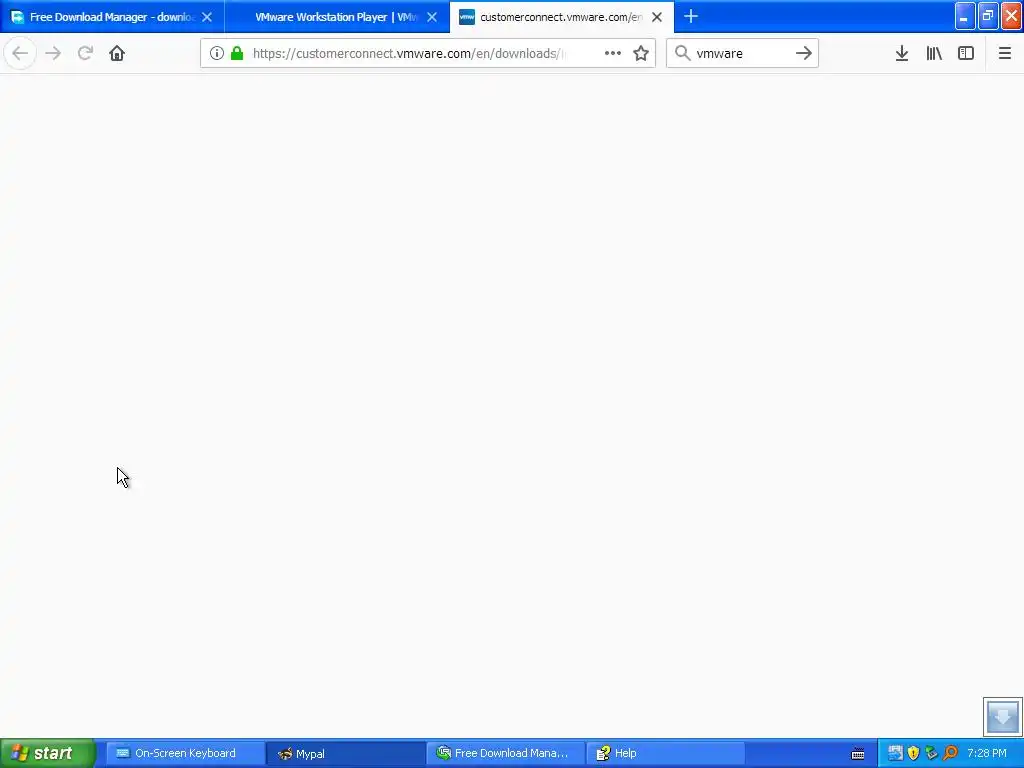
Task: Open the hamburger application menu
Action: [x=1004, y=54]
